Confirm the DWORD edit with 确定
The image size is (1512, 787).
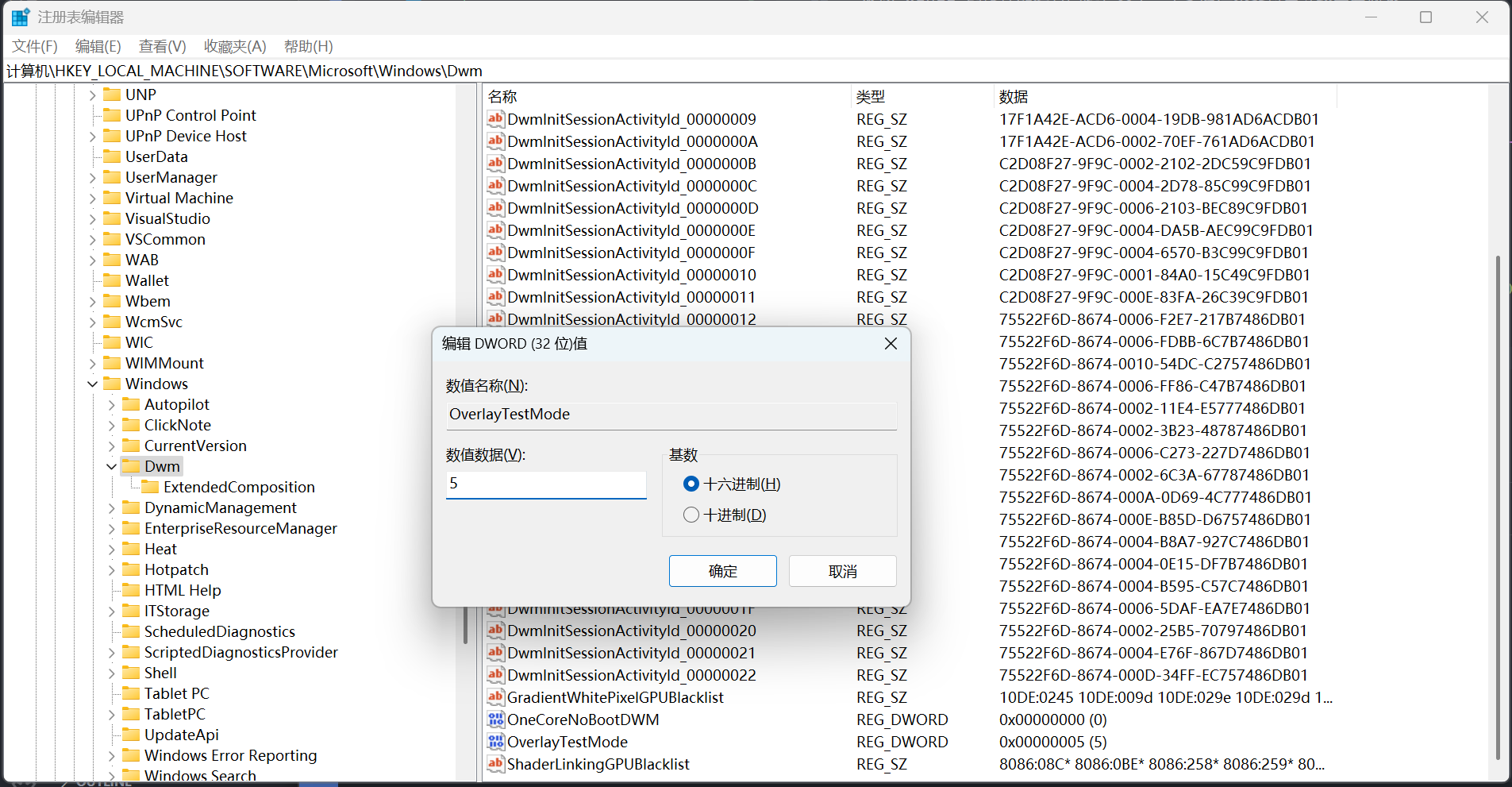pos(722,571)
